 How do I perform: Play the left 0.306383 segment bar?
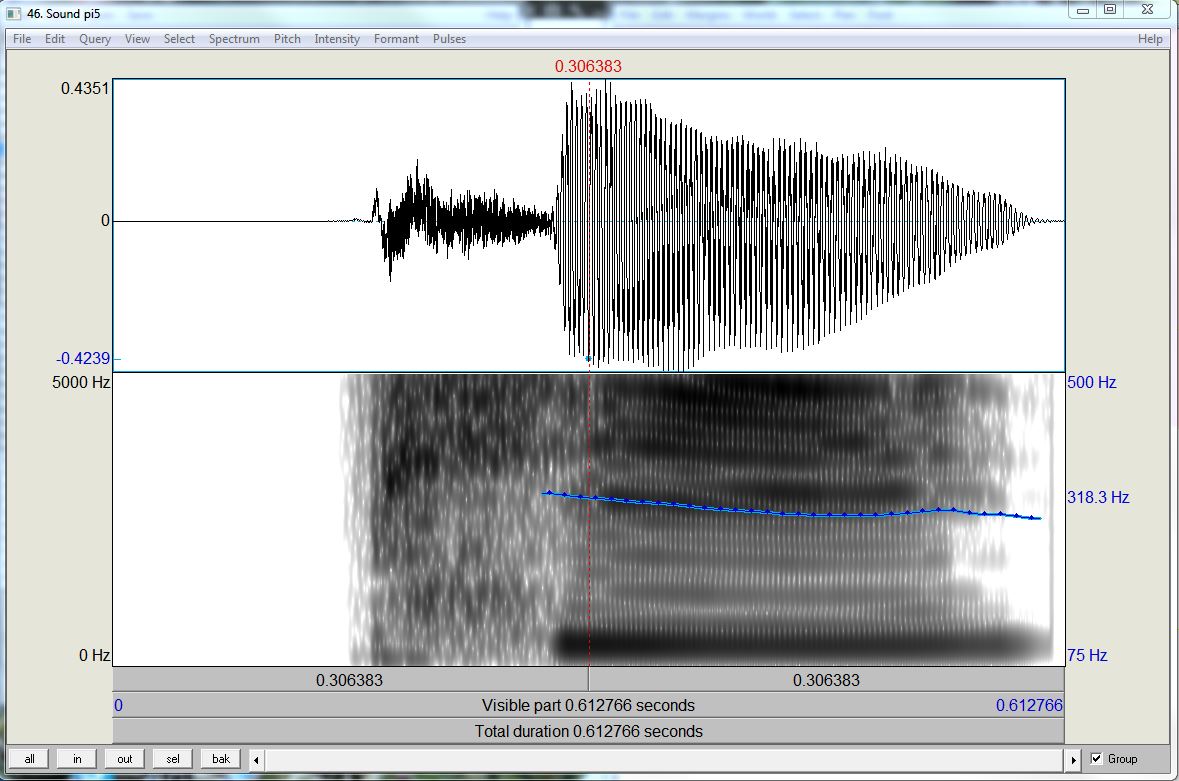point(350,680)
